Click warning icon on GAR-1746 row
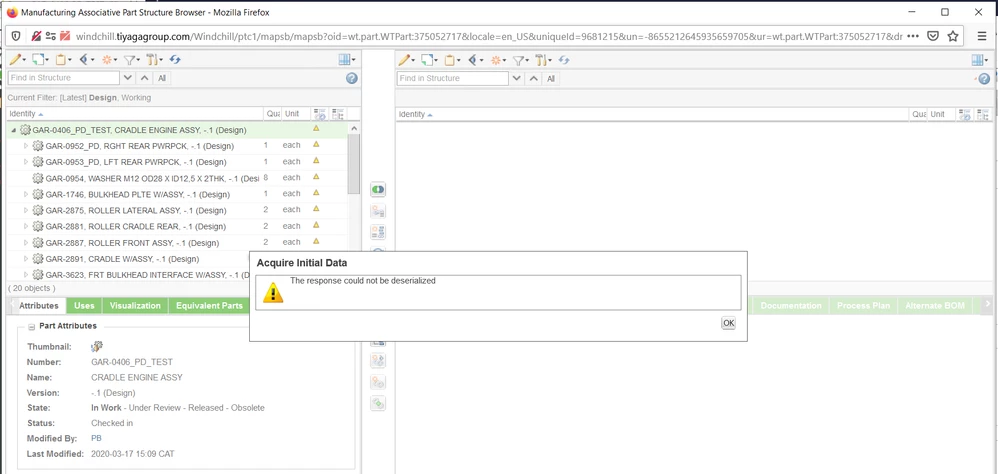998x474 pixels. [316, 193]
